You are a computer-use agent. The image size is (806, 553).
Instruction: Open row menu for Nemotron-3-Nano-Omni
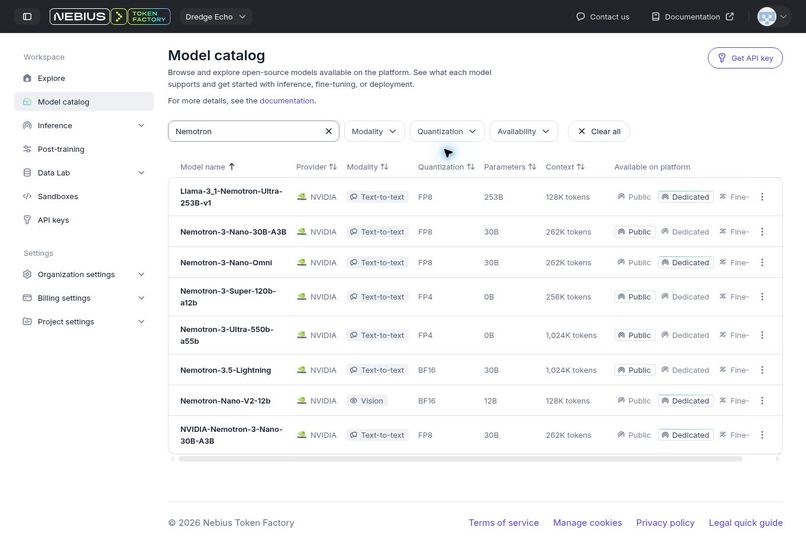click(762, 262)
